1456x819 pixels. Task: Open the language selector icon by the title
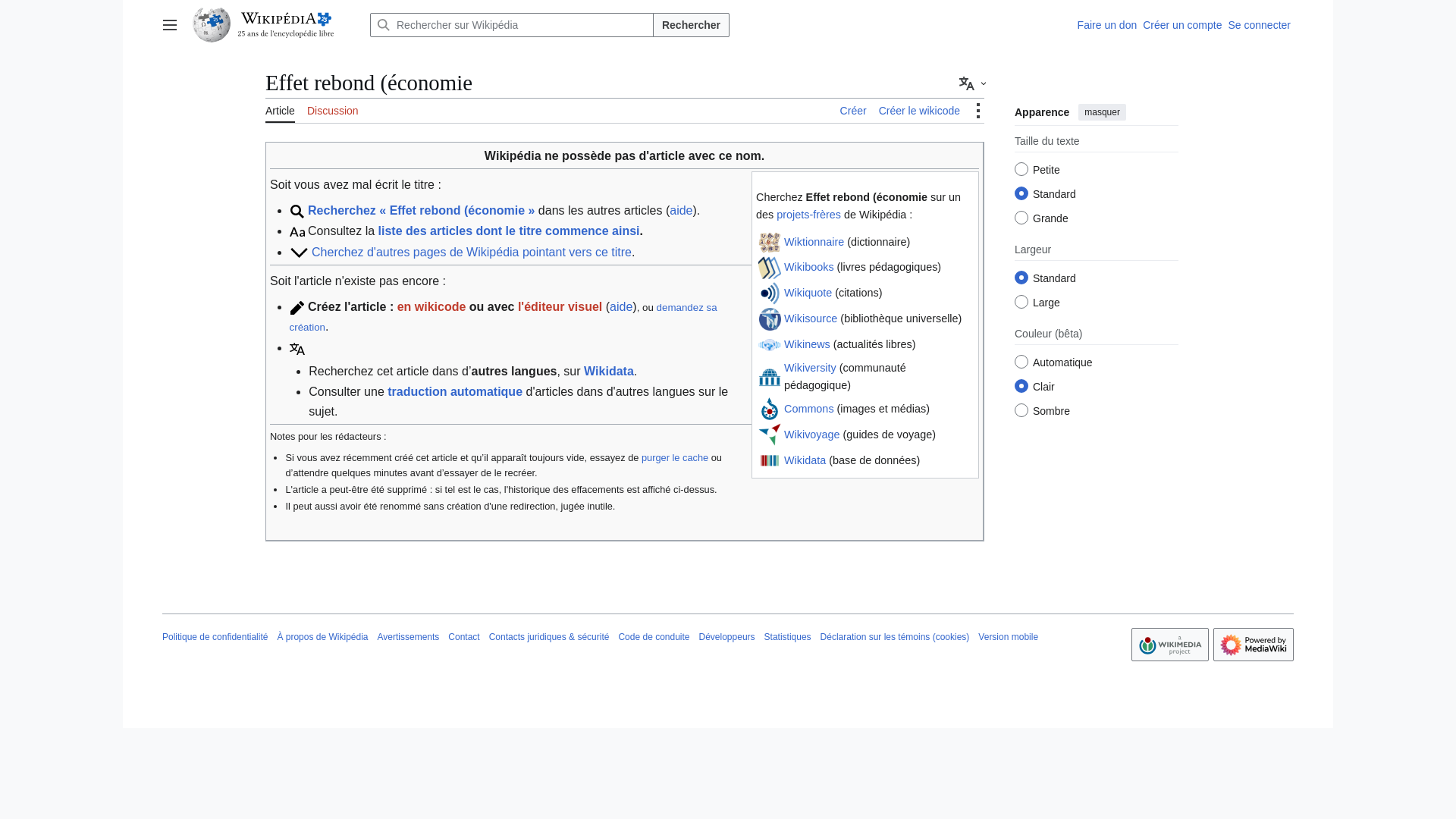point(972,83)
